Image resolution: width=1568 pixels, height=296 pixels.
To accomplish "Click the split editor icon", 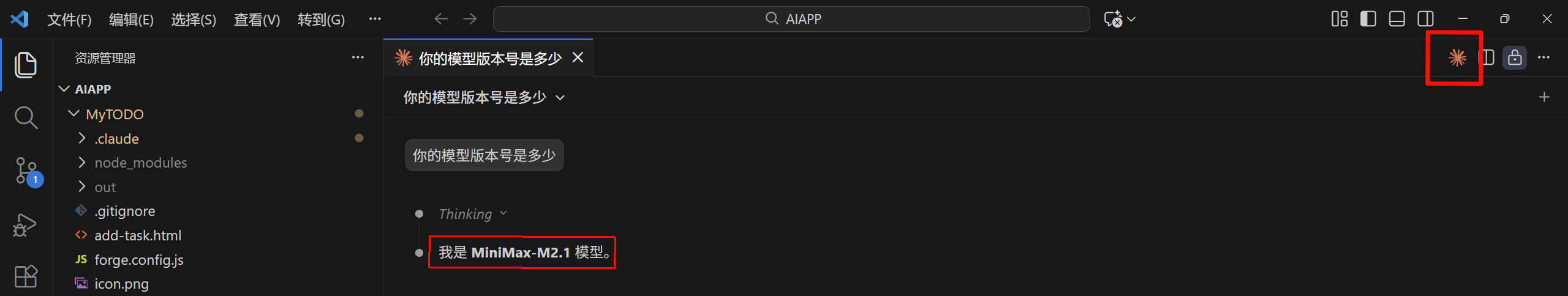I will (x=1487, y=57).
